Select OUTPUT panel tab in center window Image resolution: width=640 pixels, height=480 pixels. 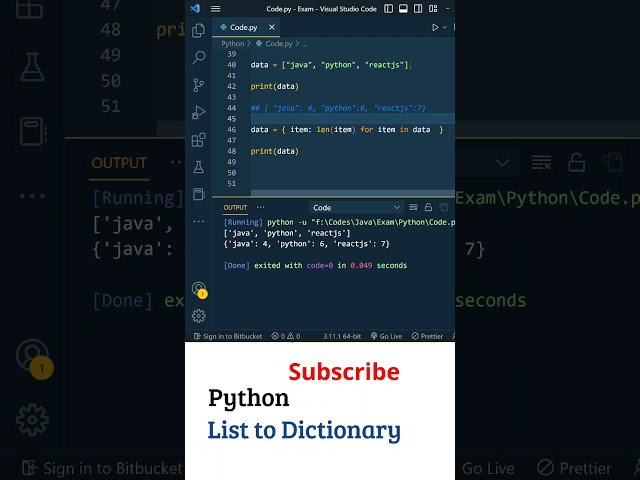point(235,208)
